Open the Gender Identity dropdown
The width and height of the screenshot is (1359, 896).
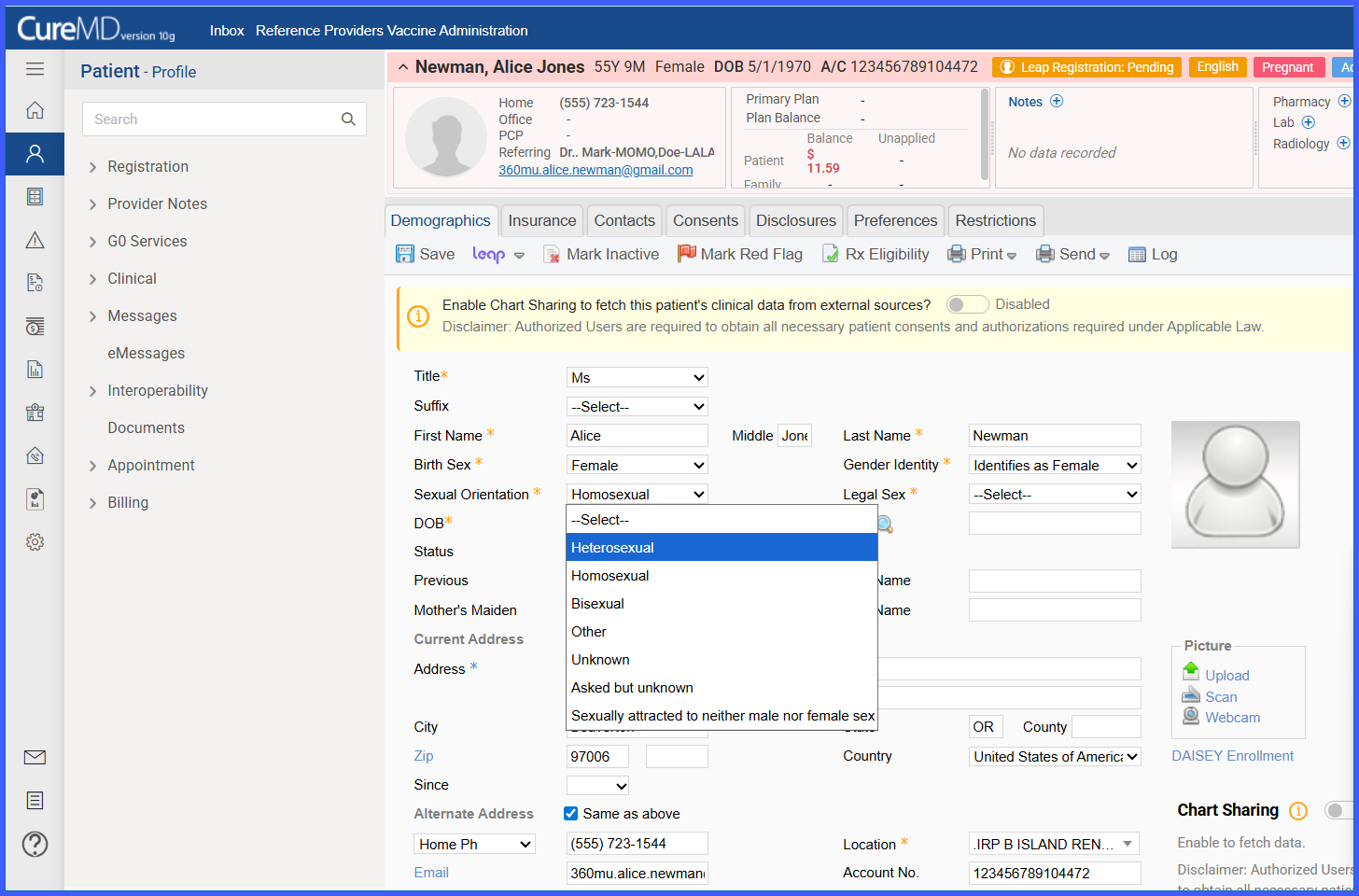(x=1055, y=465)
